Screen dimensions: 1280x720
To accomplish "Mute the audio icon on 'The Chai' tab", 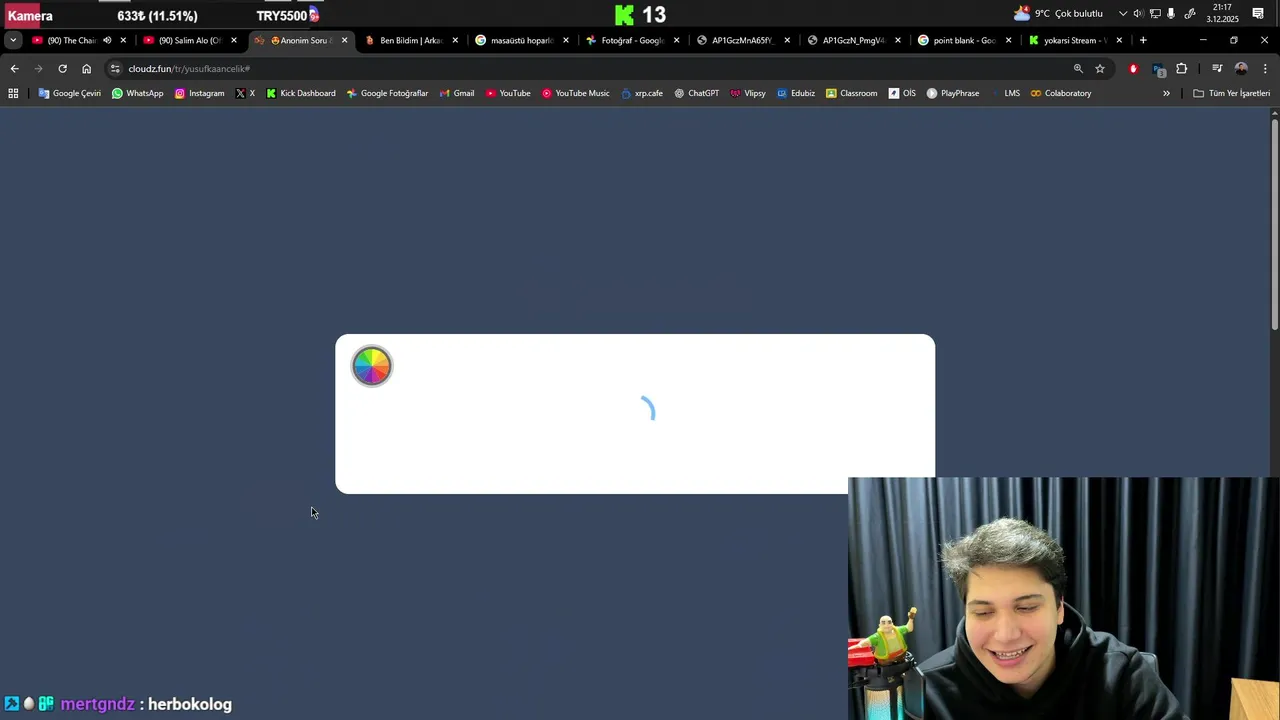I will [107, 40].
